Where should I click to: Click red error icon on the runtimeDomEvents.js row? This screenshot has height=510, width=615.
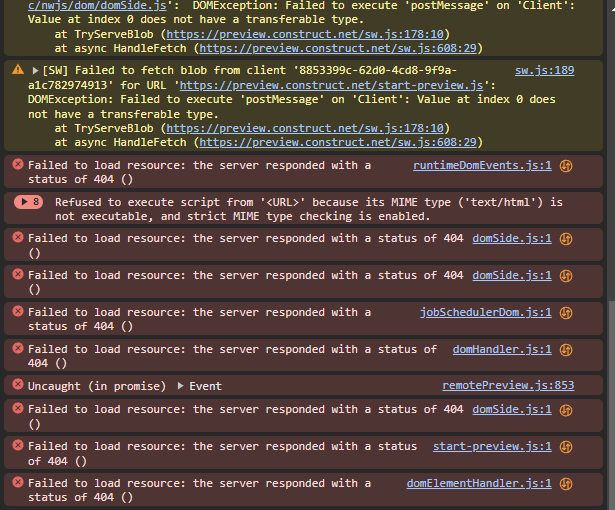point(17,166)
